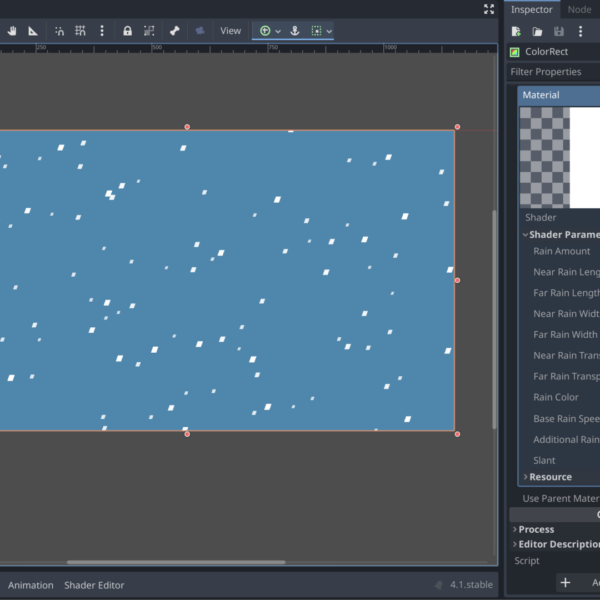Save resource disk icon in Inspector
This screenshot has height=600, width=600.
tap(559, 31)
